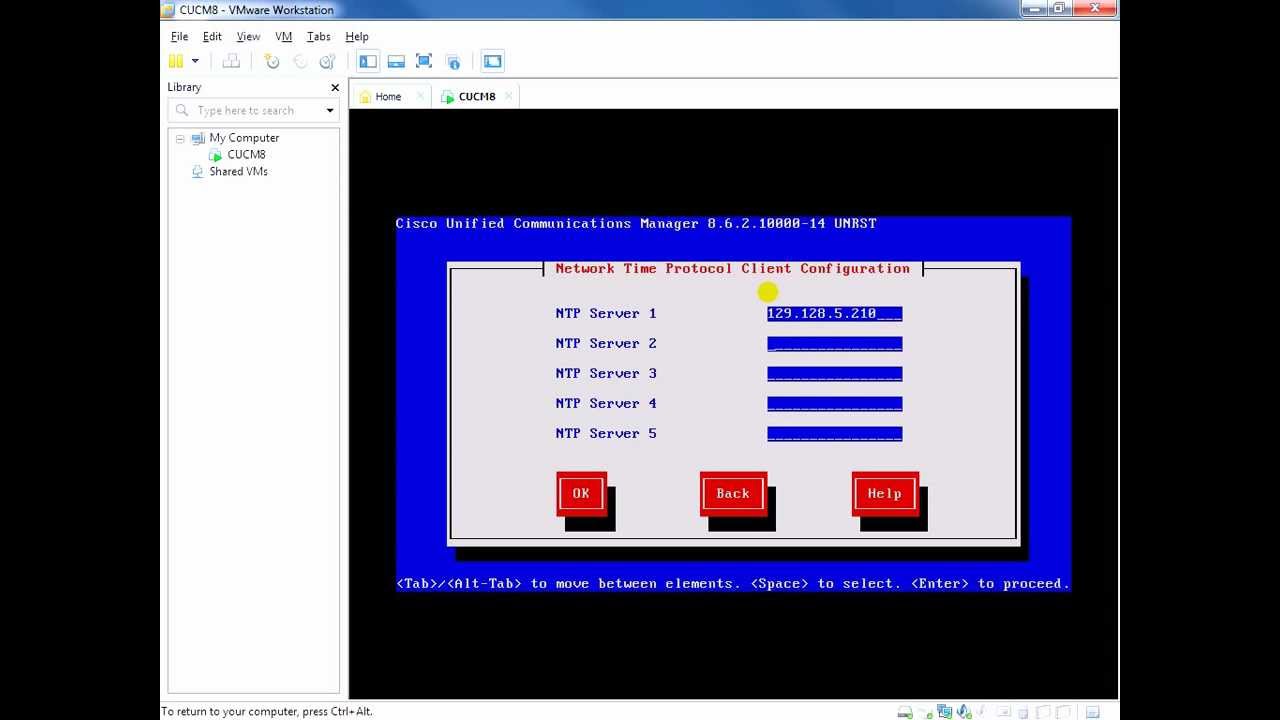The image size is (1280, 720).
Task: Select the CUCM8 virtual machine in library
Action: point(246,154)
